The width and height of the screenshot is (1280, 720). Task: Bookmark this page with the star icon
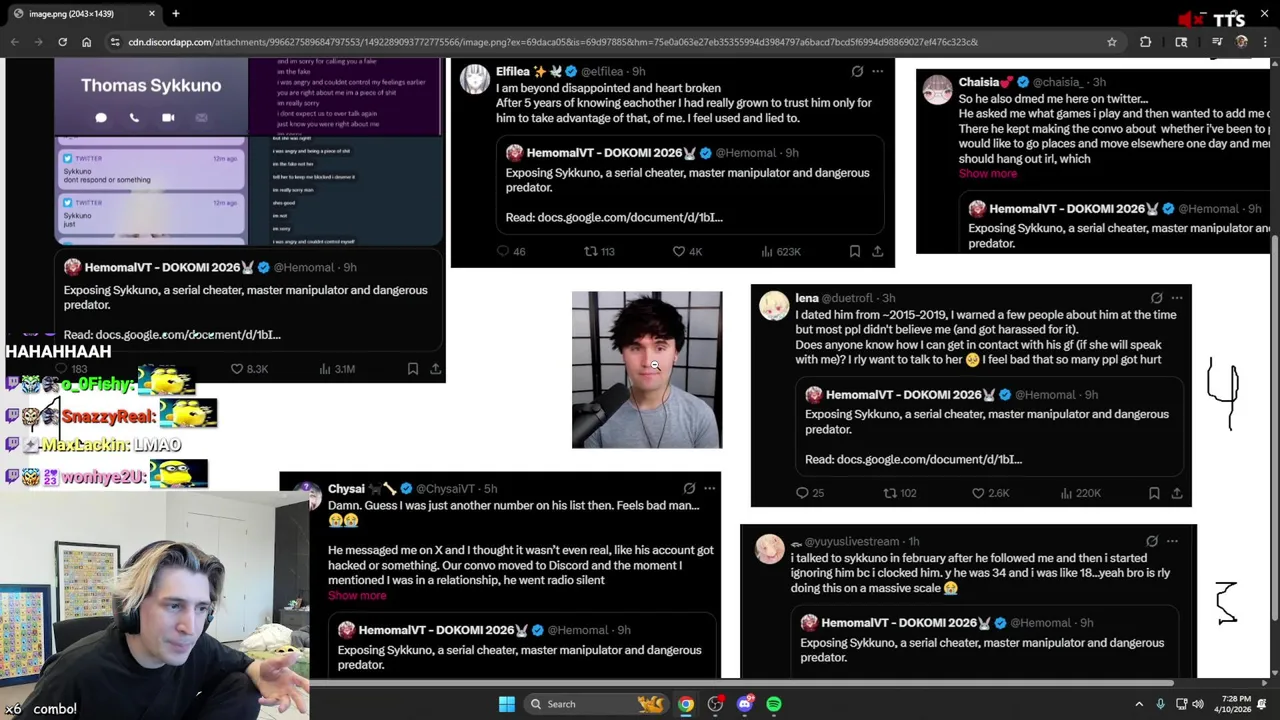pyautogui.click(x=1111, y=42)
